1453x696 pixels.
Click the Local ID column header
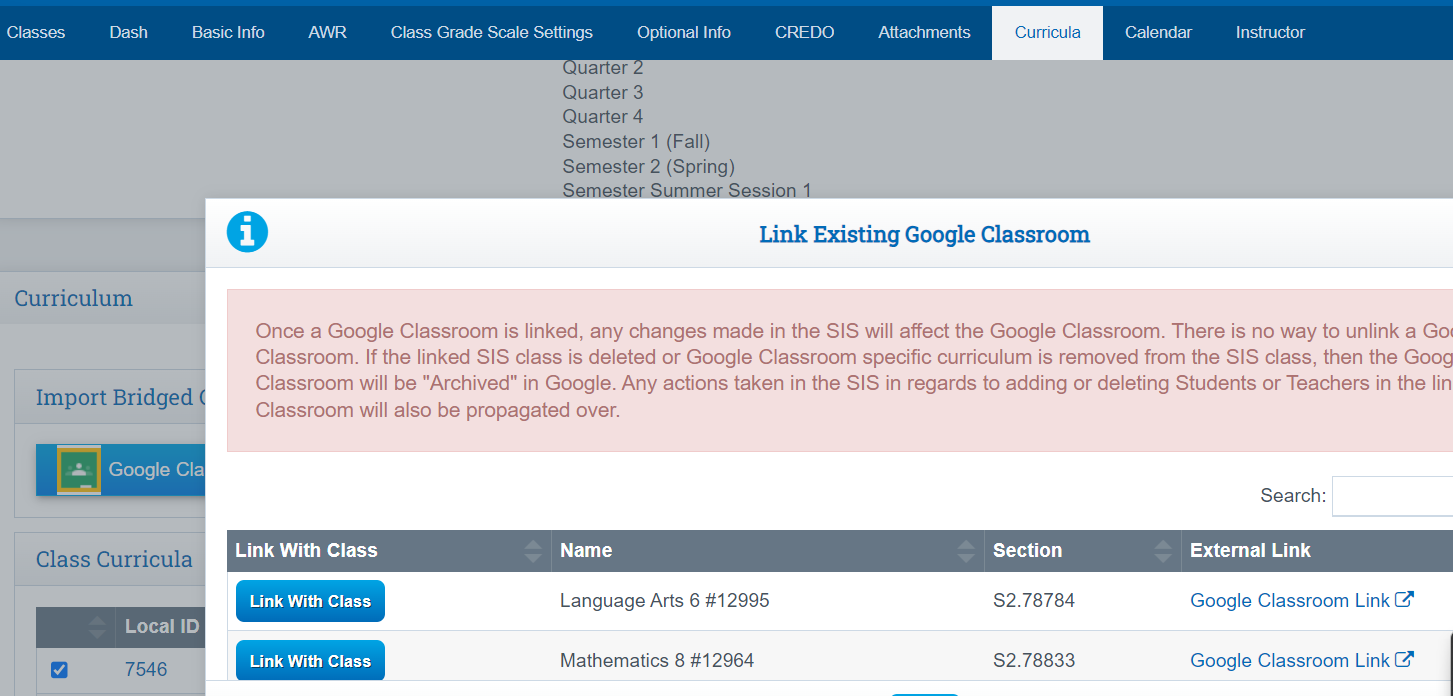coord(162,627)
